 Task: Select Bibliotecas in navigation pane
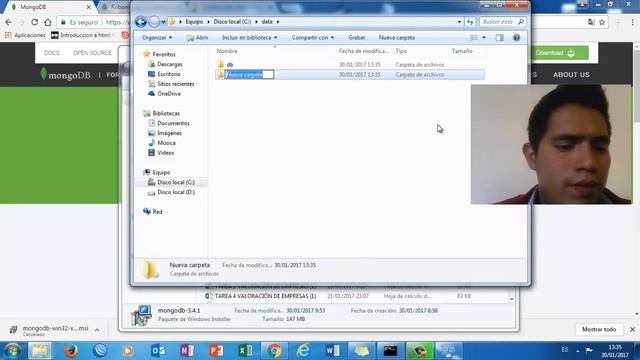(161, 113)
